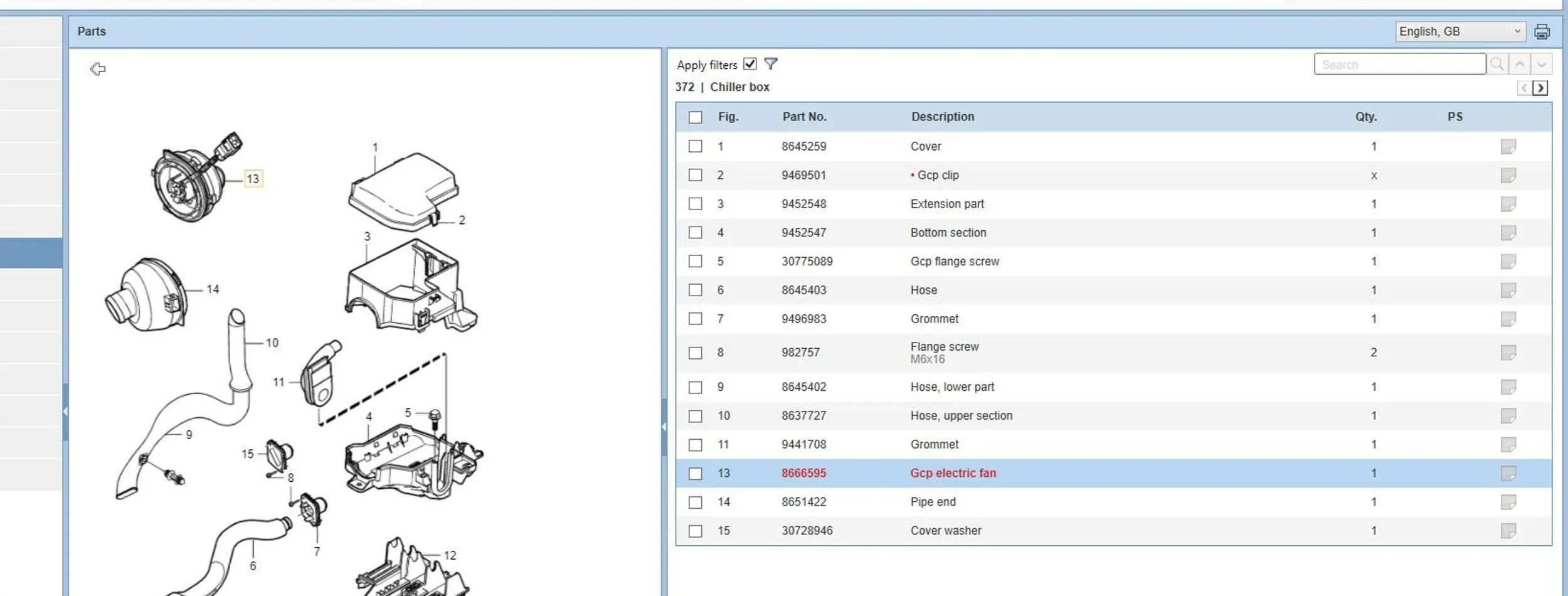Click in the Search input field
The height and width of the screenshot is (596, 1568).
click(1399, 64)
